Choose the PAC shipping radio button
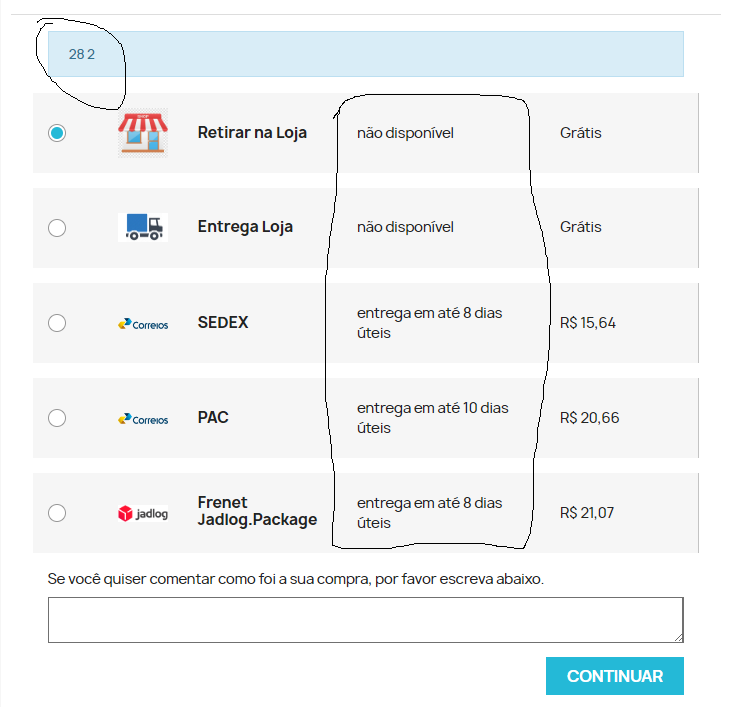This screenshot has height=707, width=730. pyautogui.click(x=57, y=418)
